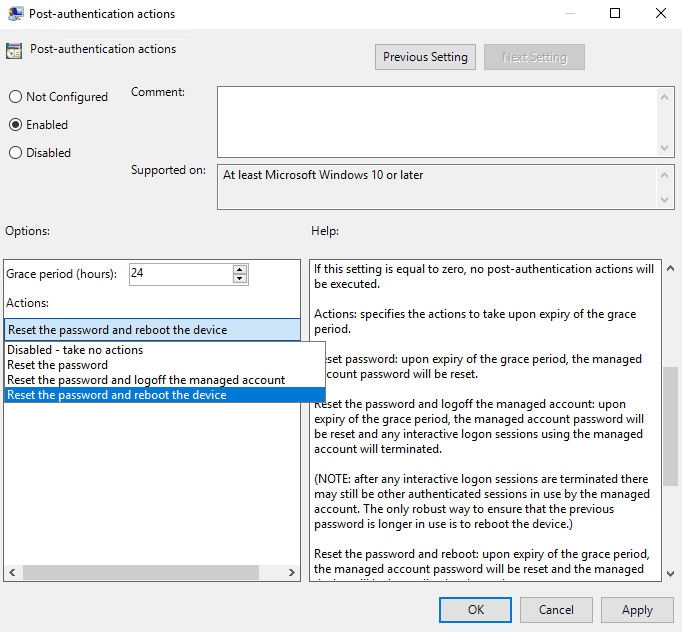Open the Actions combo box
Screen dimensions: 682x632
click(x=151, y=330)
